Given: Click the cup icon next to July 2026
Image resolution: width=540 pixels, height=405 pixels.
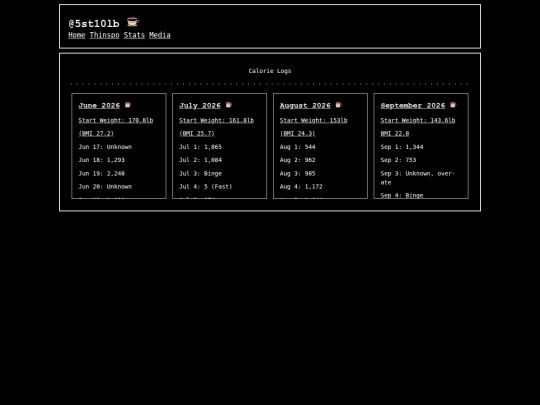Looking at the screenshot, I should 229,105.
